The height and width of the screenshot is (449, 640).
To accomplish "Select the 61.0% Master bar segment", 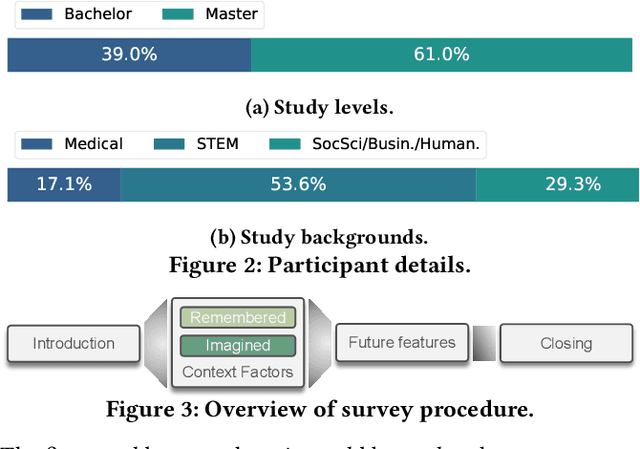I will coord(440,55).
